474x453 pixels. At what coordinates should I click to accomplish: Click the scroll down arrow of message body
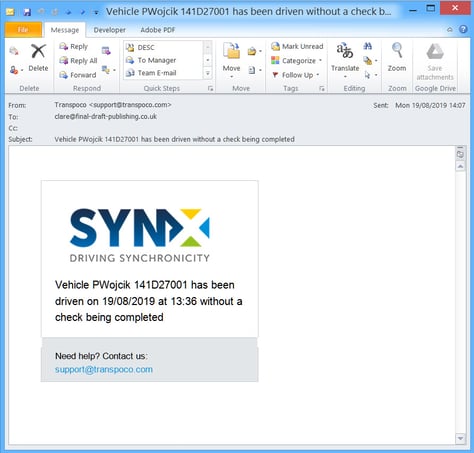pos(460,438)
